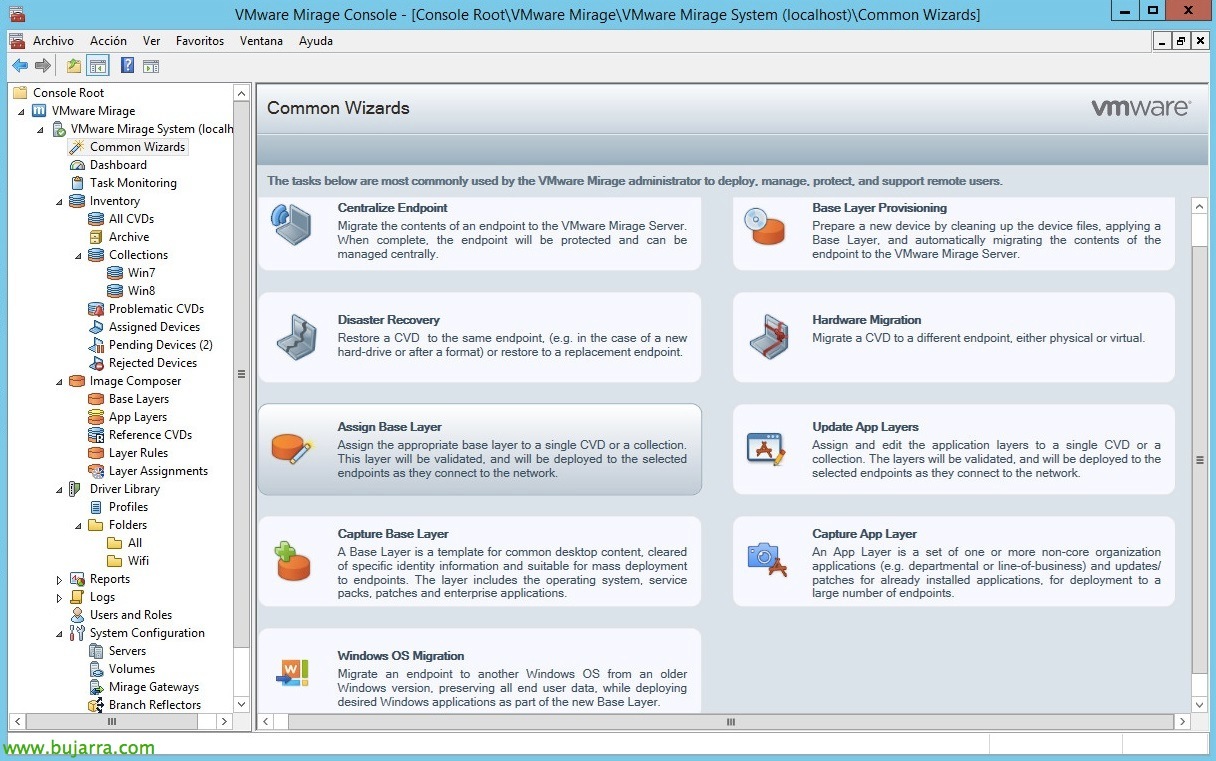Select the Win7 collection
Image resolution: width=1216 pixels, height=761 pixels.
click(x=141, y=273)
